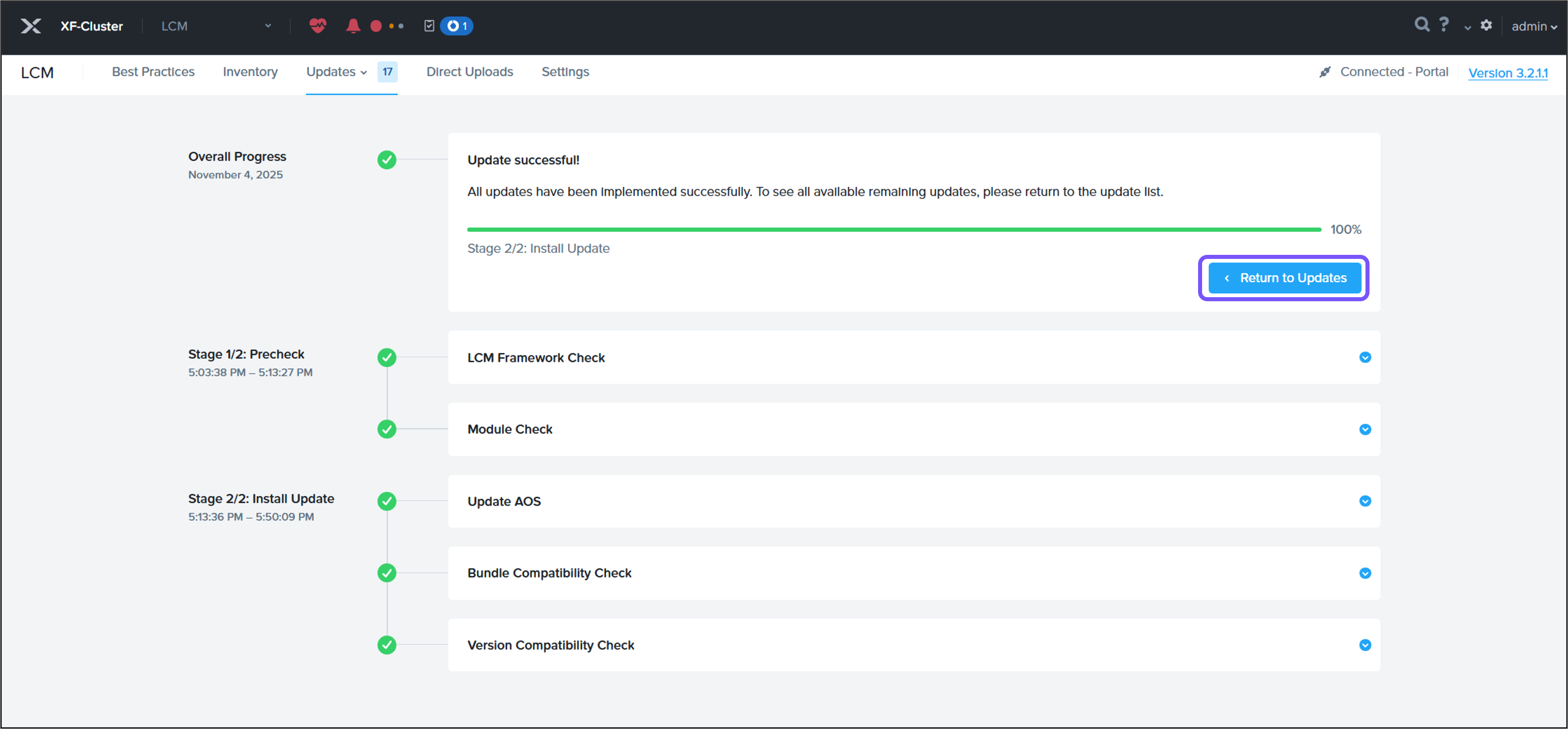Screen dimensions: 1568x729
Task: Click the running tasks badge showing 1
Action: (x=456, y=26)
